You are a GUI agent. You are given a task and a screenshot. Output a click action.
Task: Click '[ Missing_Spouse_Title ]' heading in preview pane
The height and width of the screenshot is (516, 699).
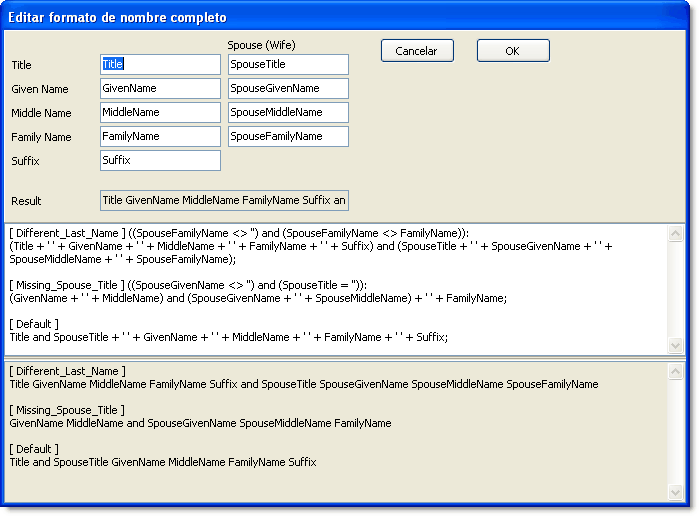pos(67,410)
